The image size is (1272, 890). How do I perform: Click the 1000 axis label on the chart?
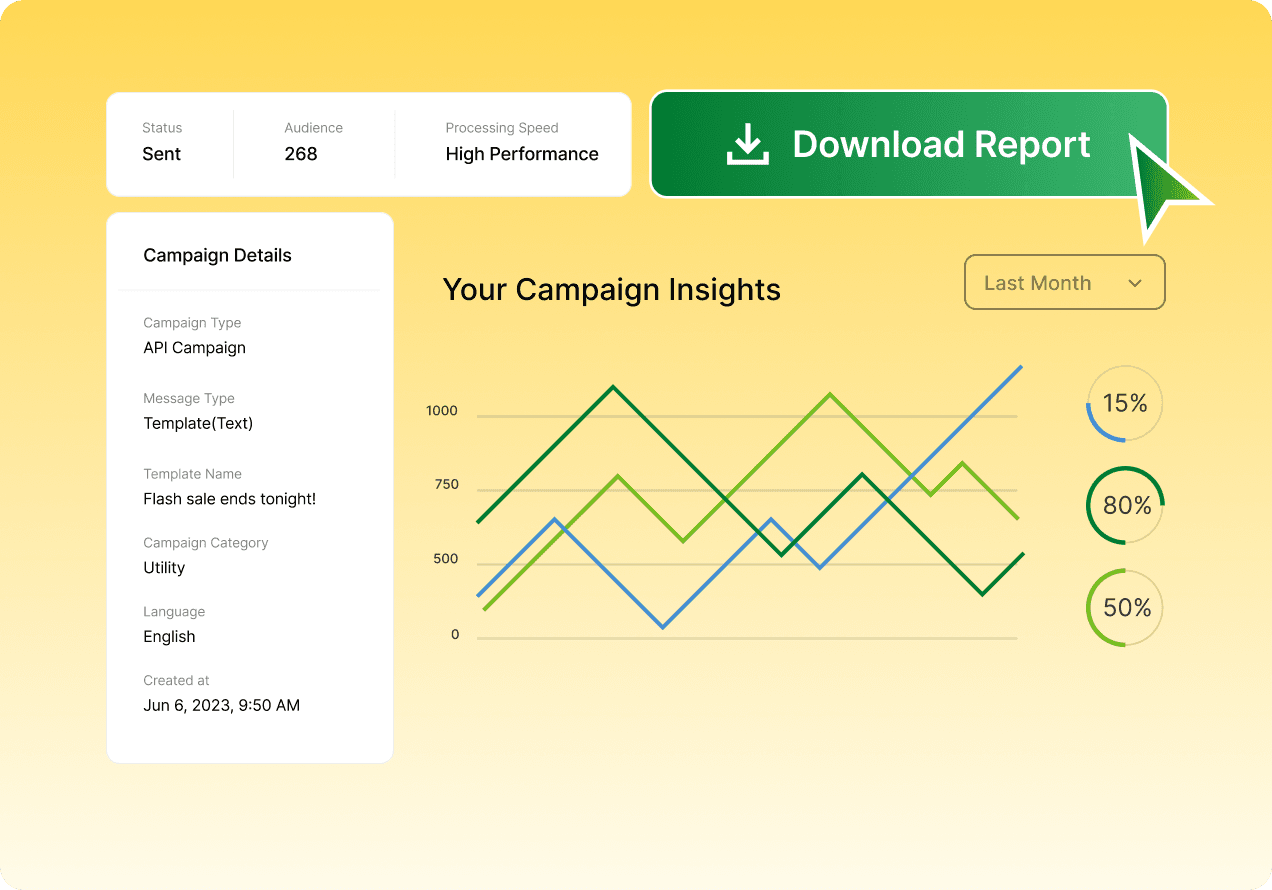tap(441, 410)
